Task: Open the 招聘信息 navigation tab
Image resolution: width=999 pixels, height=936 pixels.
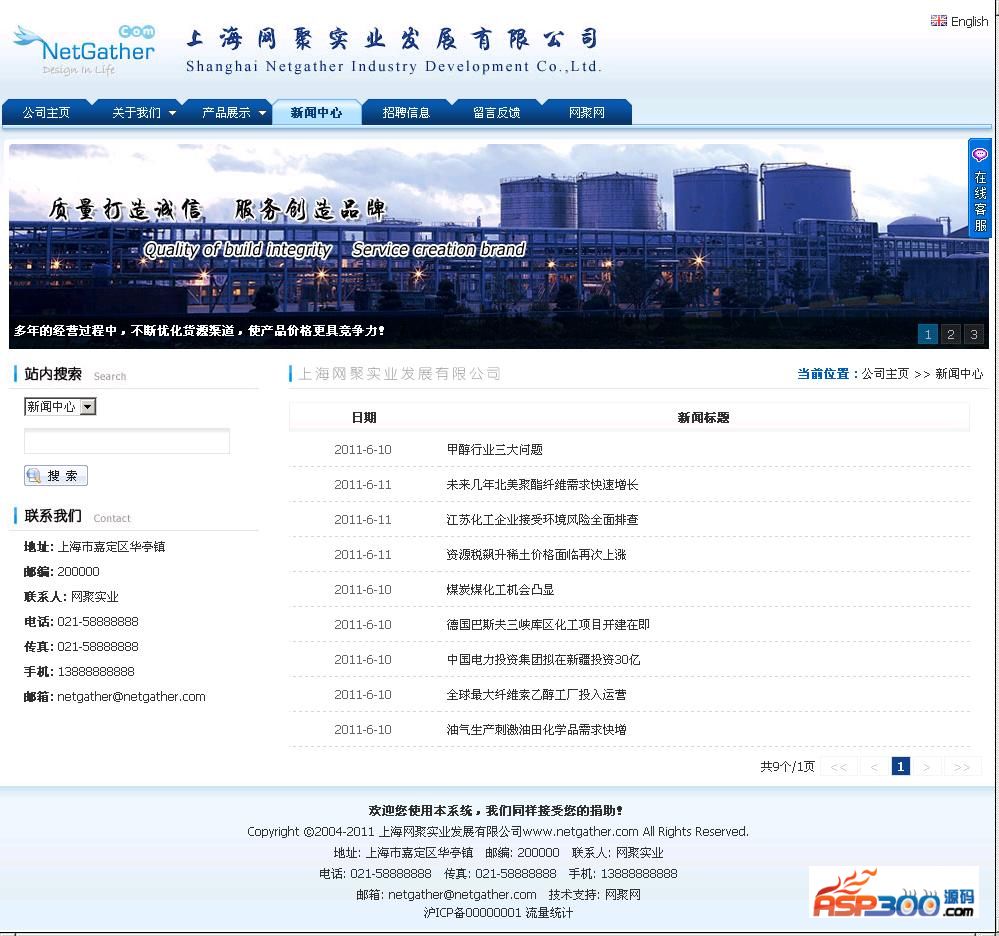Action: (406, 113)
